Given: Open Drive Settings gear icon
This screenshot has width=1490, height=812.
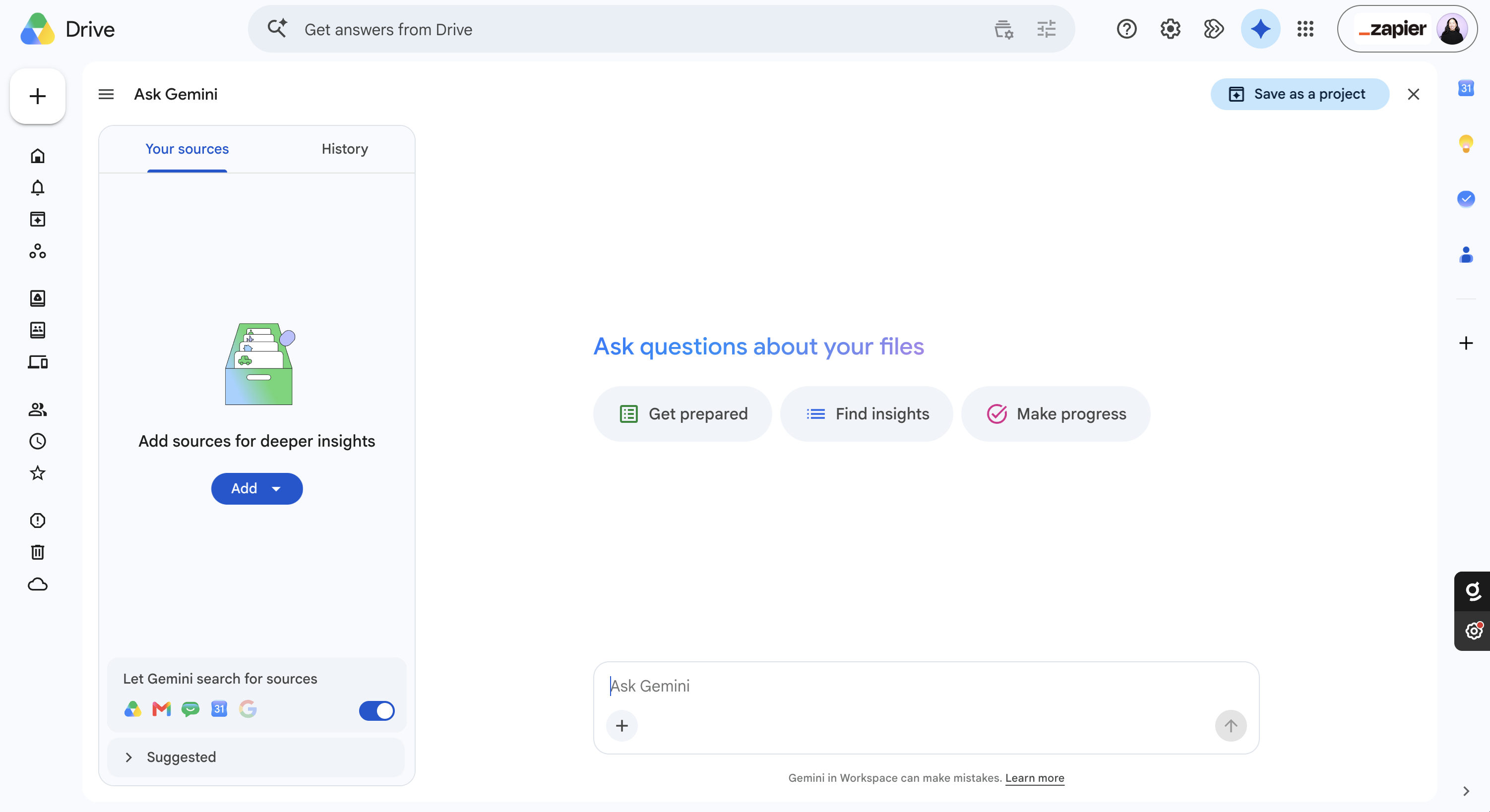Looking at the screenshot, I should 1170,29.
